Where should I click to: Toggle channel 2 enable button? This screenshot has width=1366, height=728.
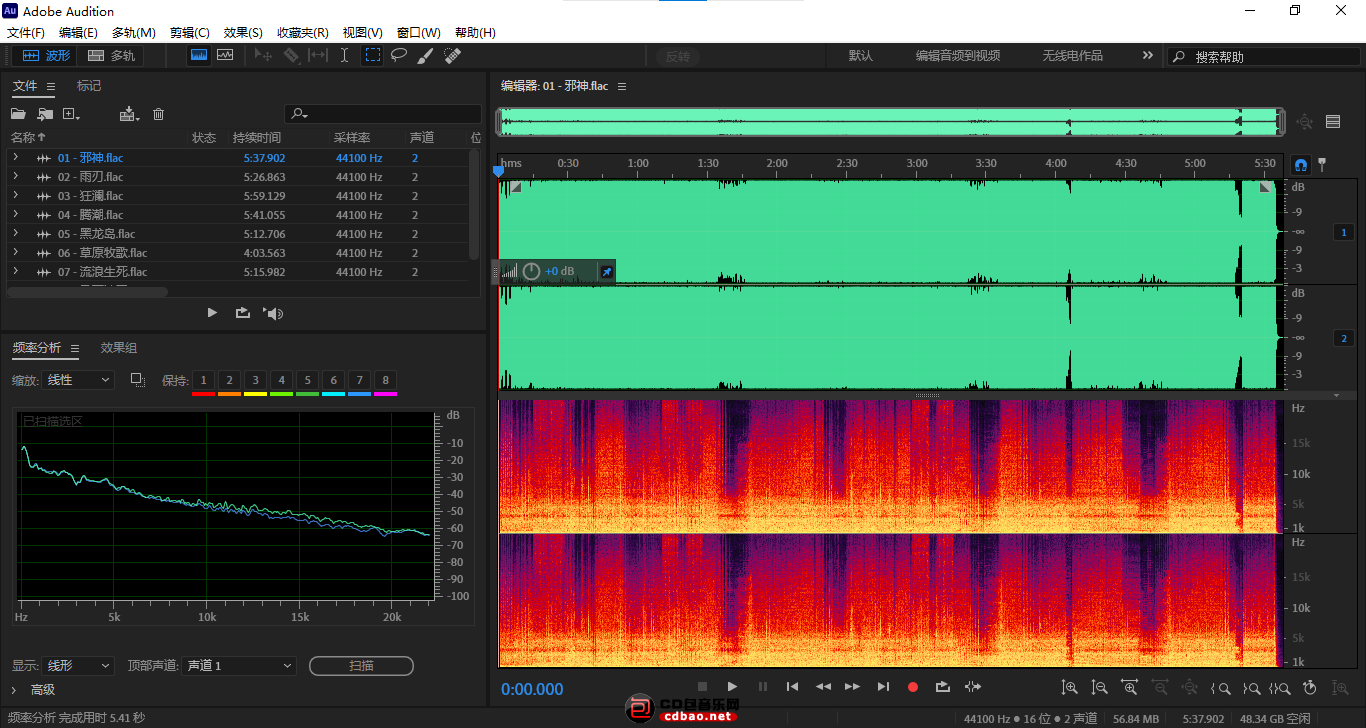click(1344, 338)
